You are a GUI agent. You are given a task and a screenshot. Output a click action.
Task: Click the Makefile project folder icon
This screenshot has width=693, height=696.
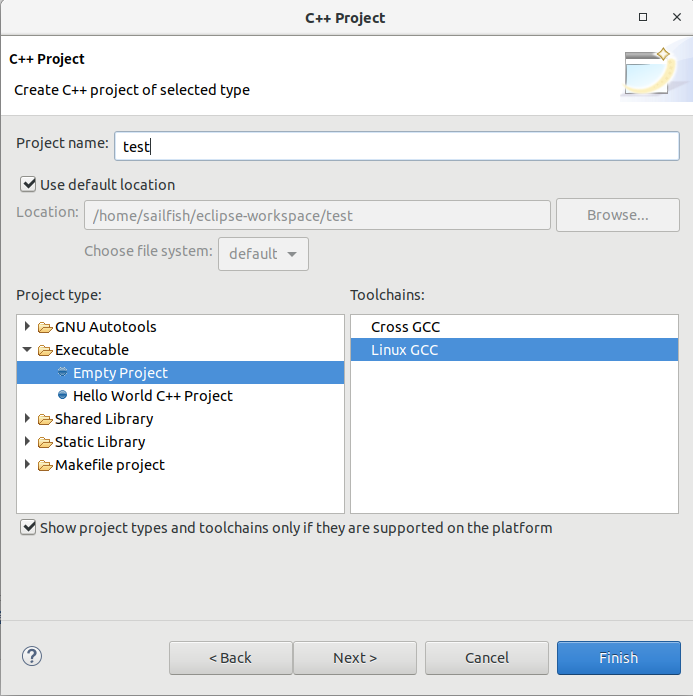(x=45, y=465)
